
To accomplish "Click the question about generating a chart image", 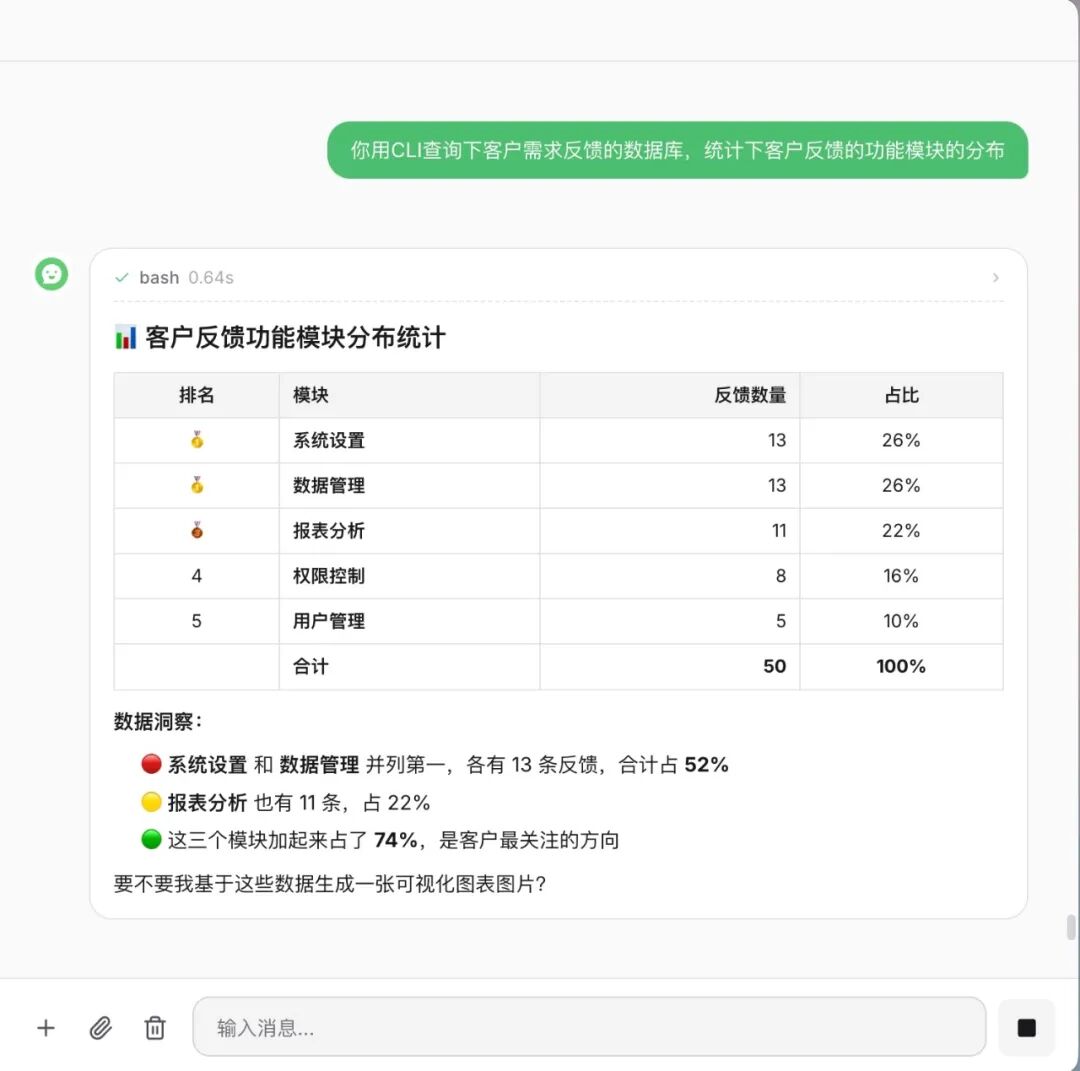I will tap(330, 884).
